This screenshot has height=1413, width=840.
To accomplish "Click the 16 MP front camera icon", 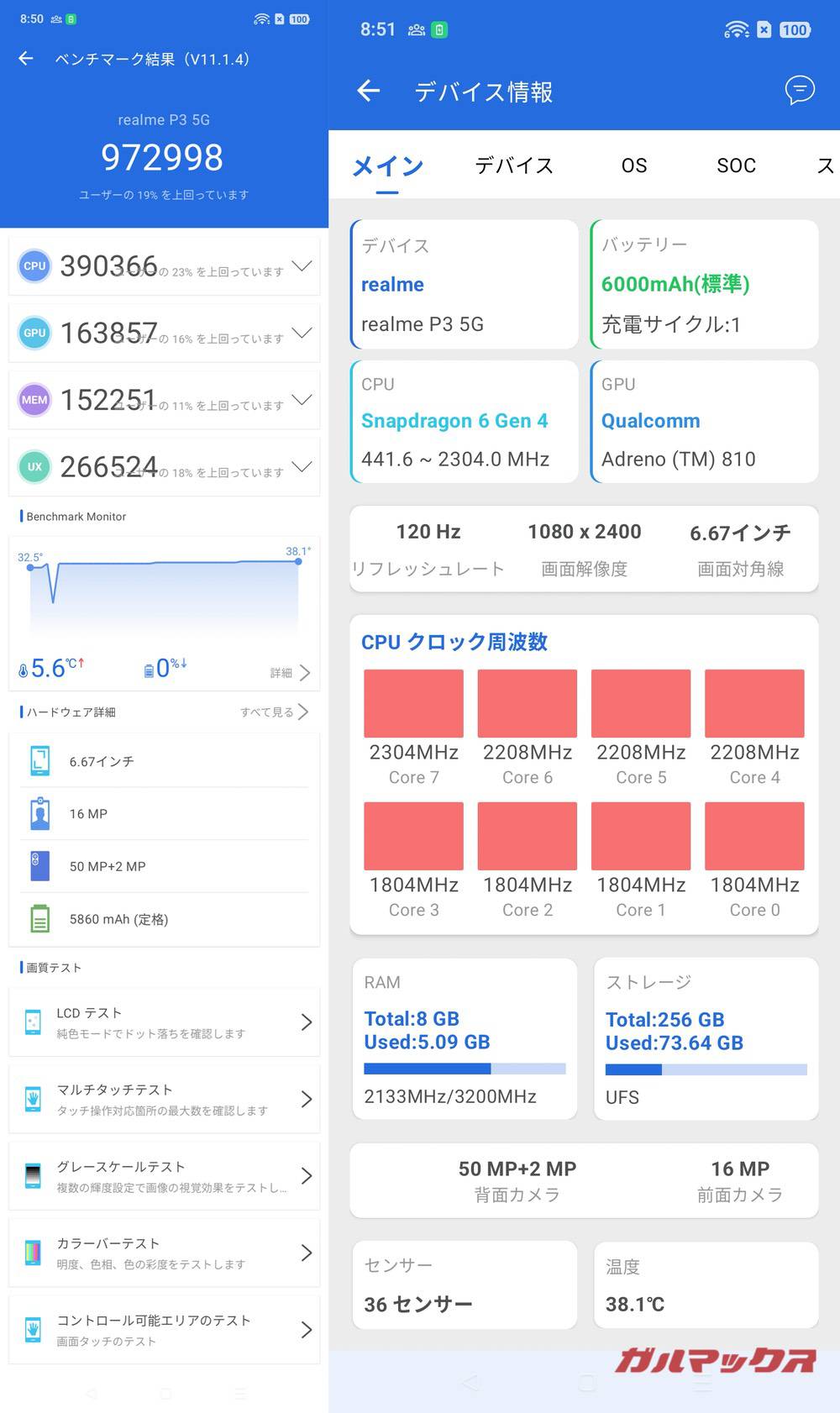I will tap(39, 813).
